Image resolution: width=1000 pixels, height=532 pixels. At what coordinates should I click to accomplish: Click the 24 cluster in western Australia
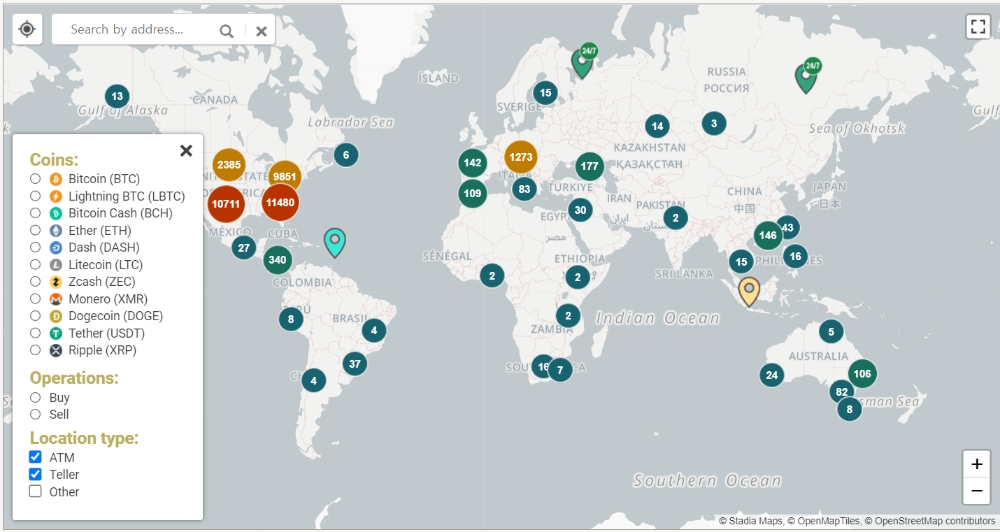click(x=772, y=375)
